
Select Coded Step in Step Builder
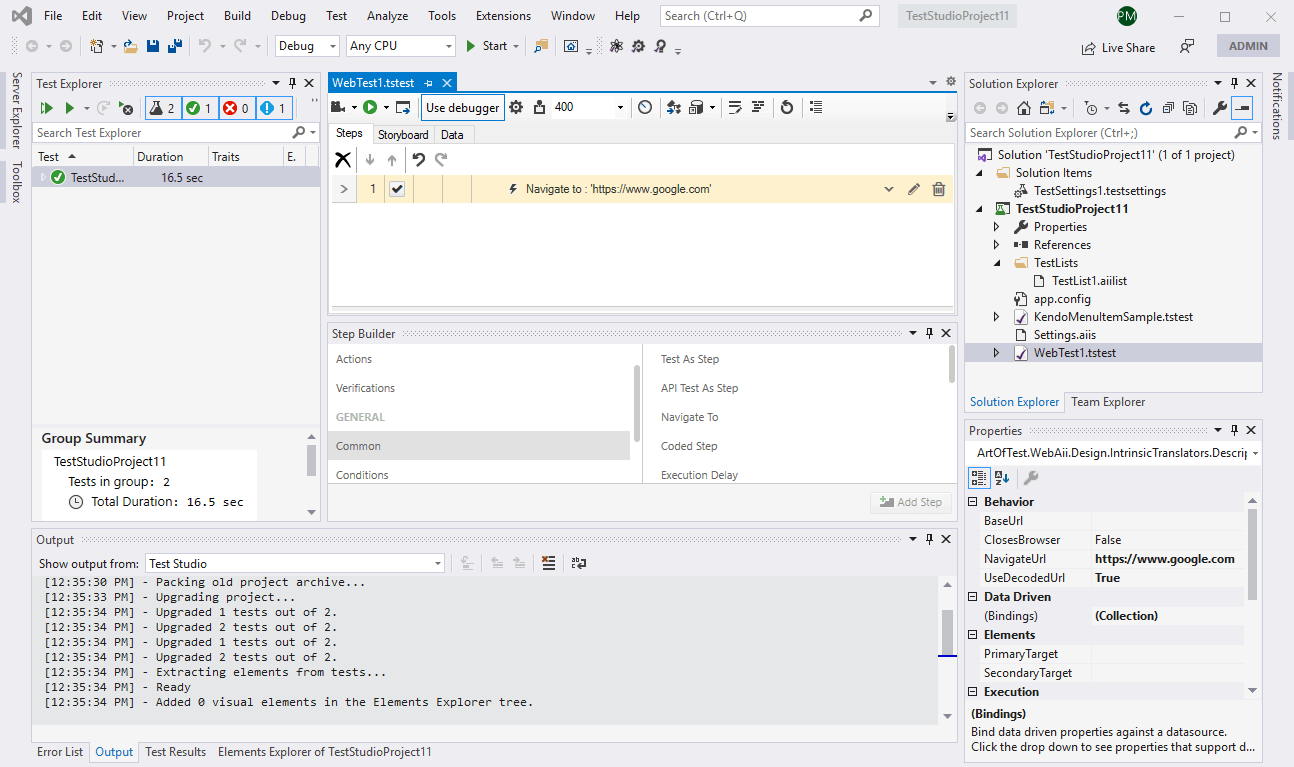coord(689,446)
